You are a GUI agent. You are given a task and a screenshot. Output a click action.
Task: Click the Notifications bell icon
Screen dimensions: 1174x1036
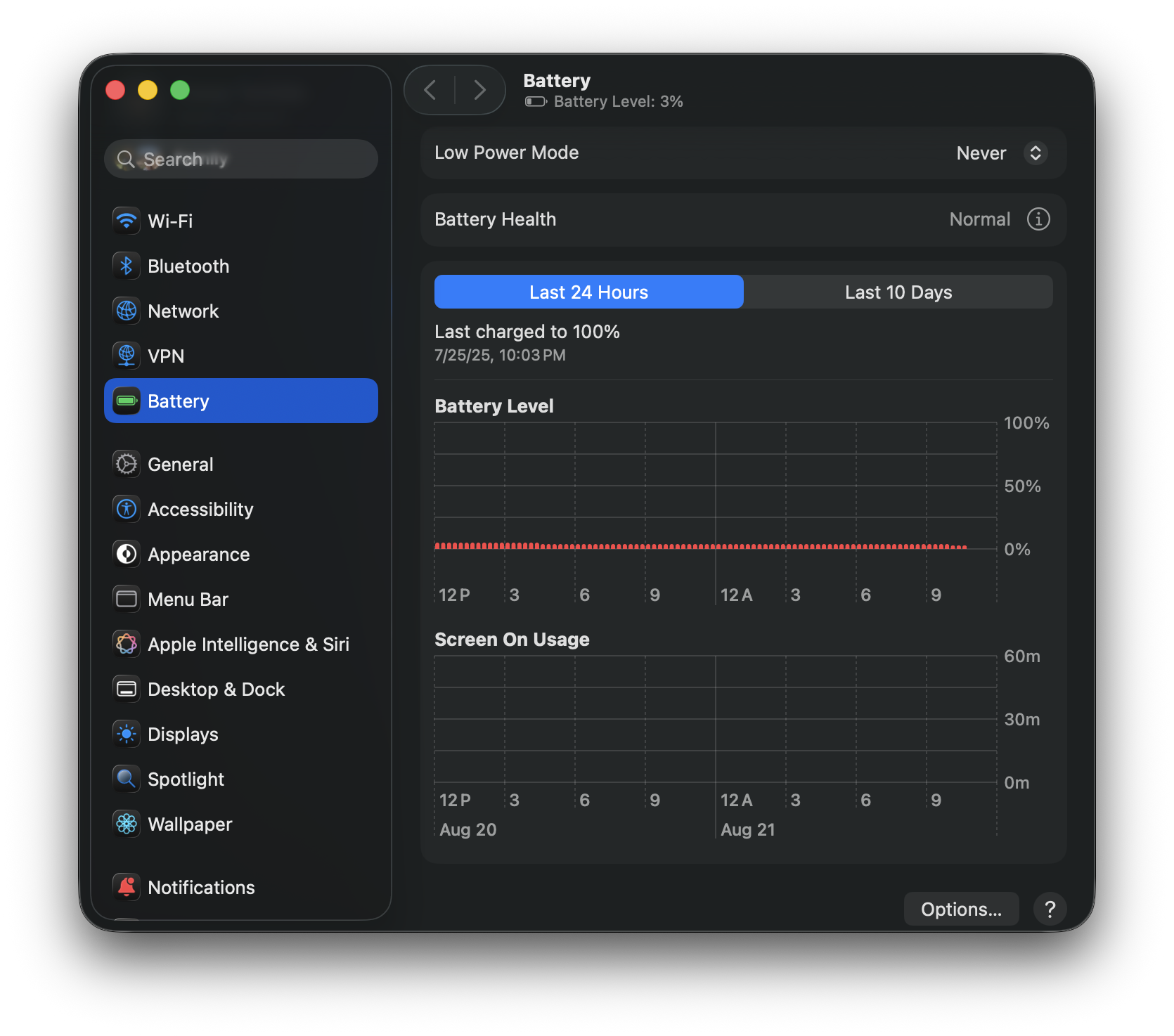[127, 887]
